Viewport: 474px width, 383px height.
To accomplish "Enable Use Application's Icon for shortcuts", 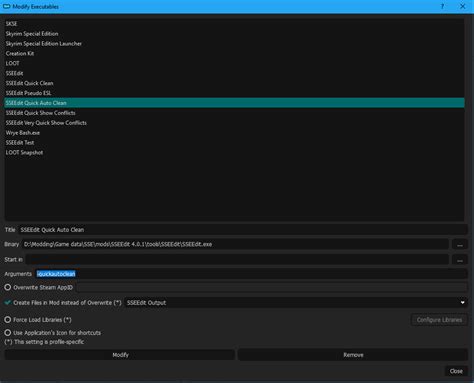I will (x=8, y=333).
